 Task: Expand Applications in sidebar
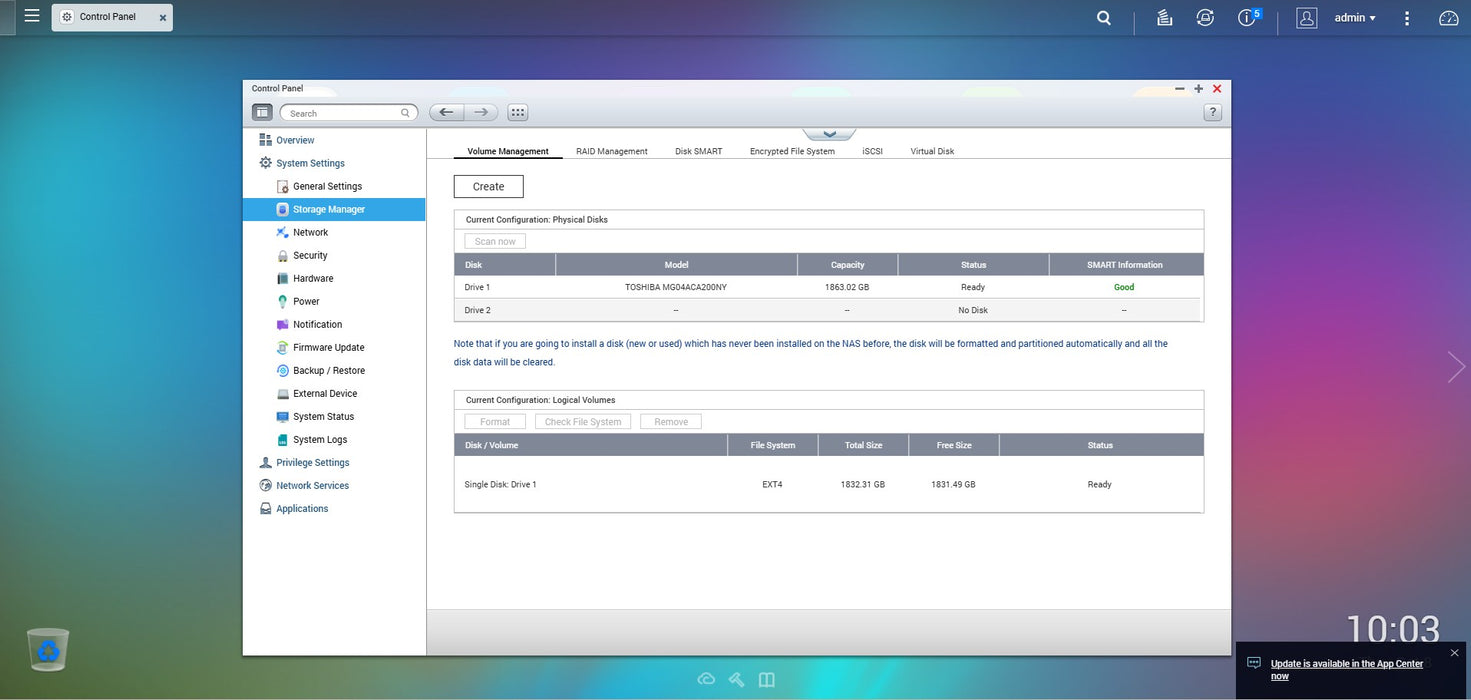(x=302, y=509)
